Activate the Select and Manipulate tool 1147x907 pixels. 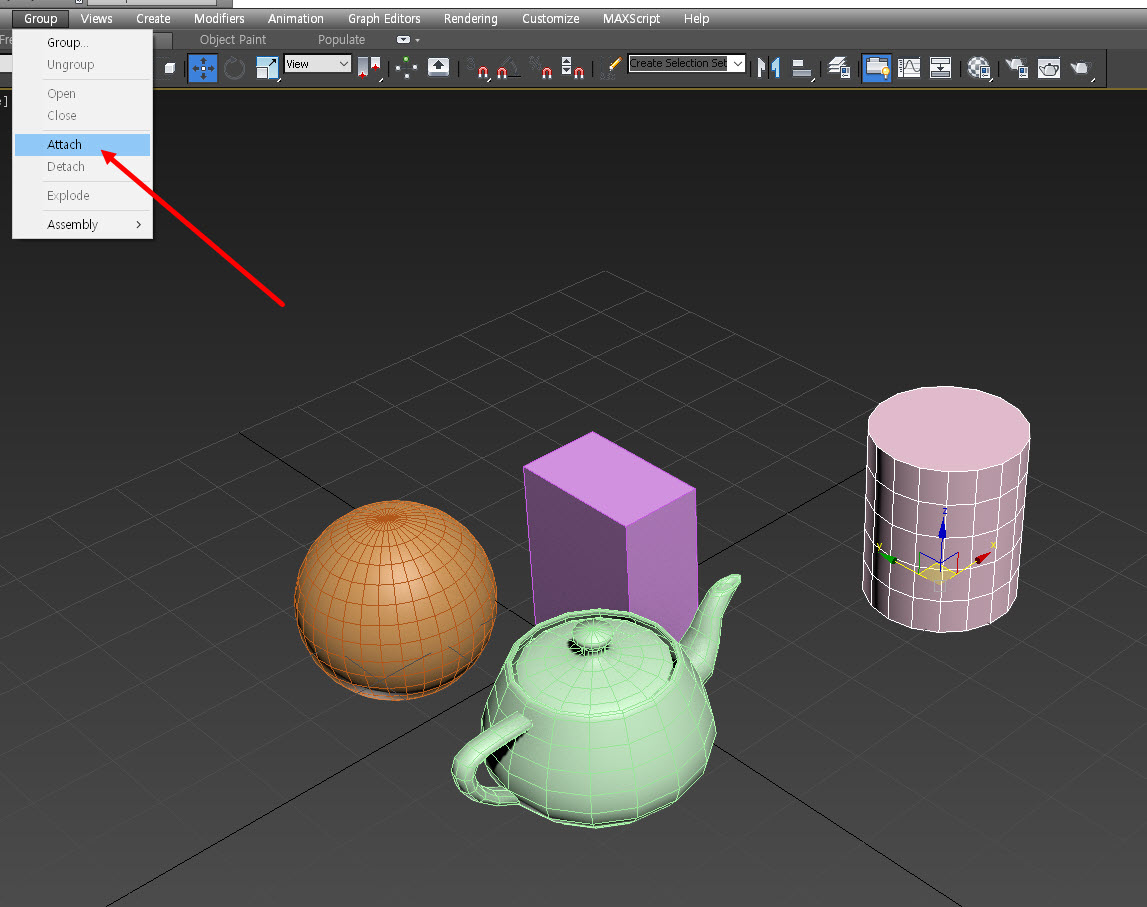click(406, 68)
